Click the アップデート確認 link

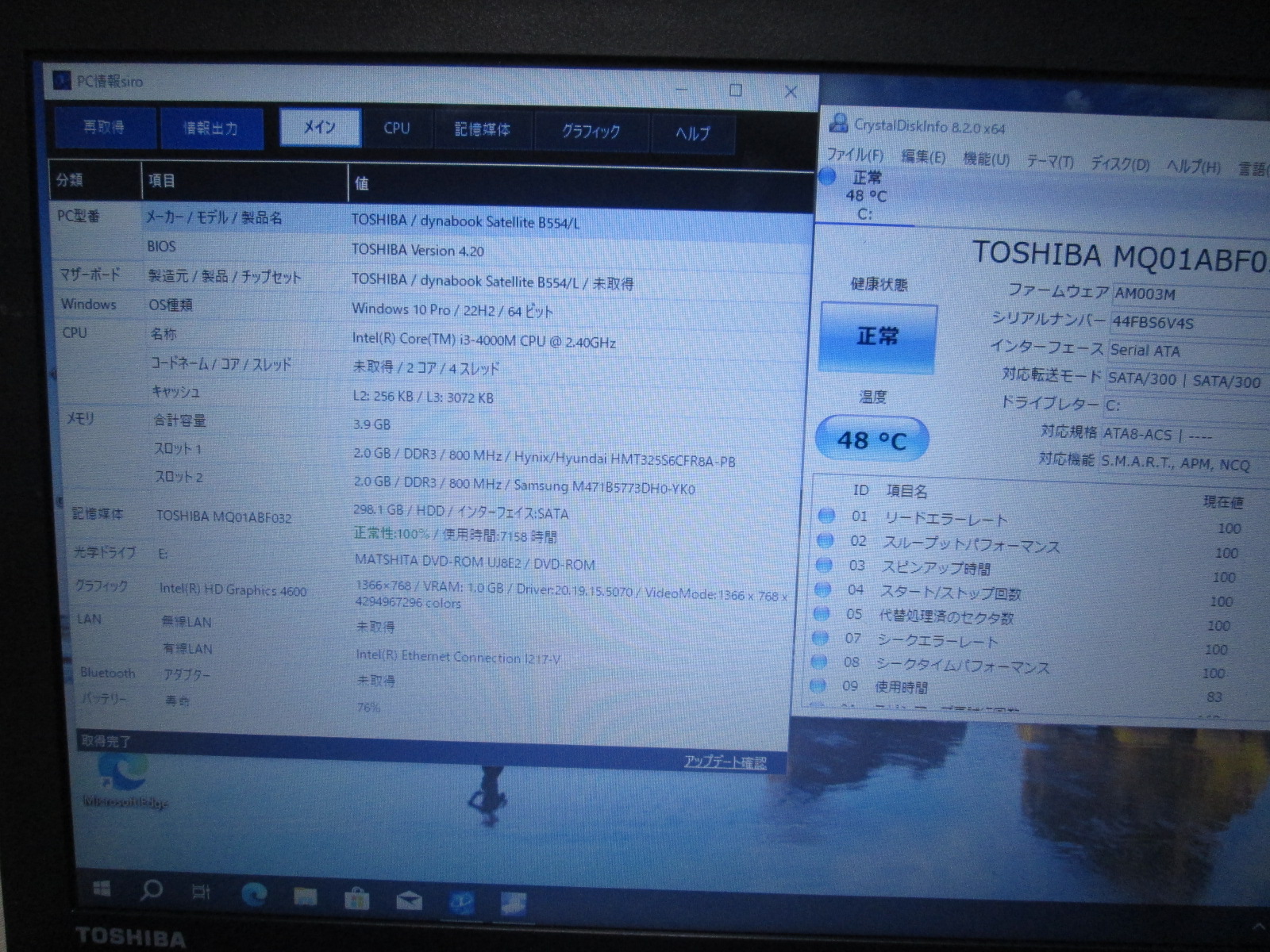[725, 762]
